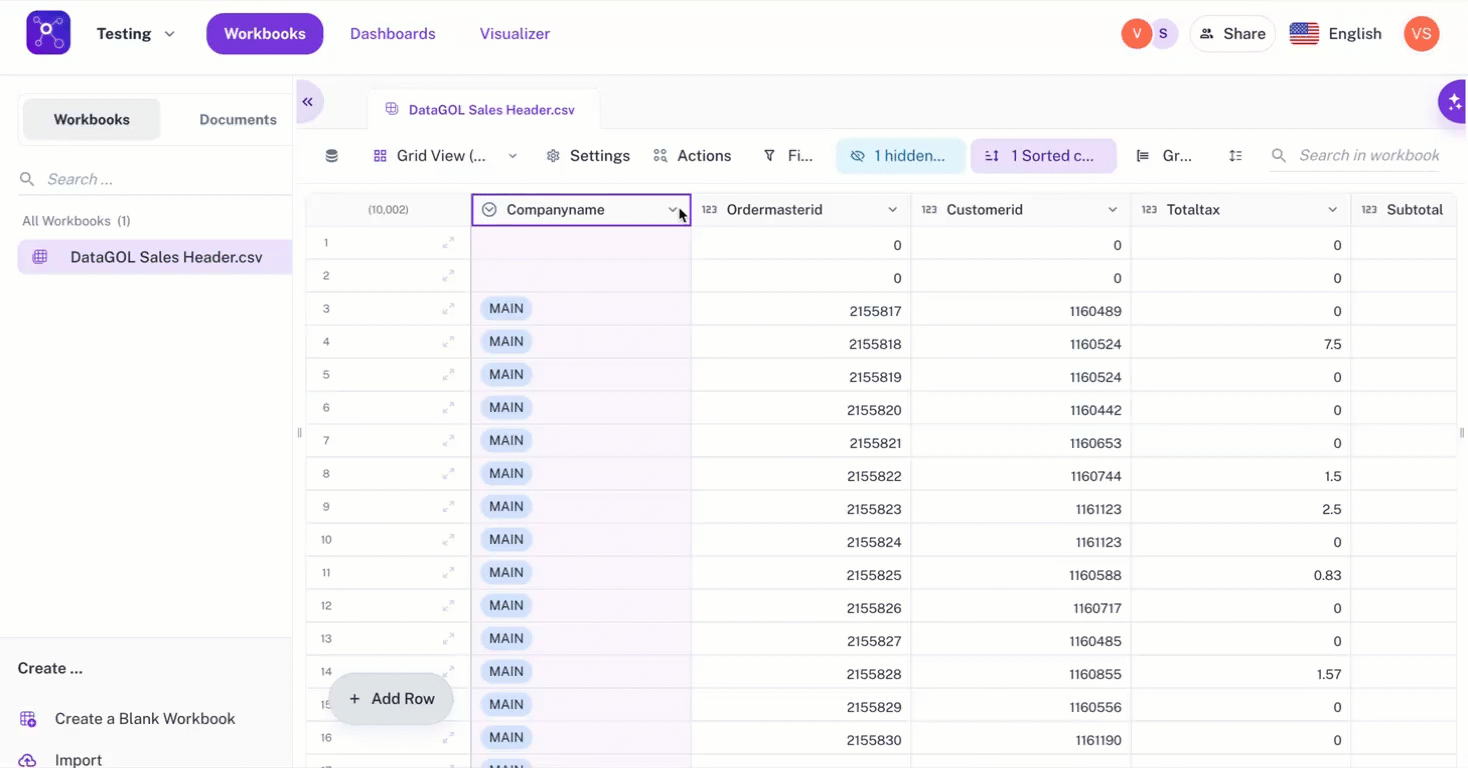1468x768 pixels.
Task: Open Totaltax column dropdown arrow
Action: pos(1333,210)
